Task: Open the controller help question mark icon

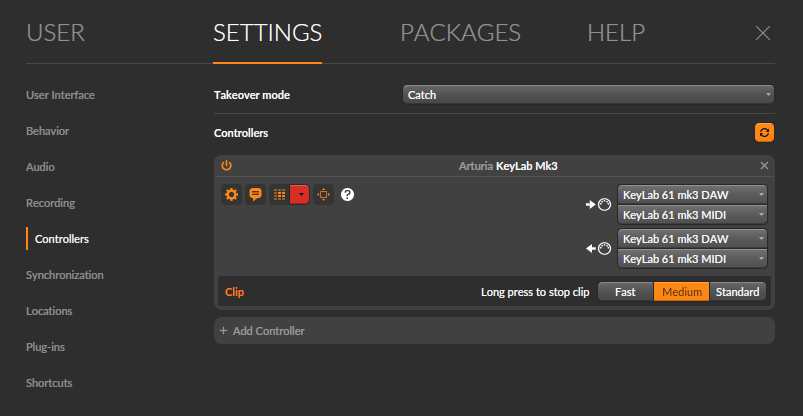Action: 347,195
